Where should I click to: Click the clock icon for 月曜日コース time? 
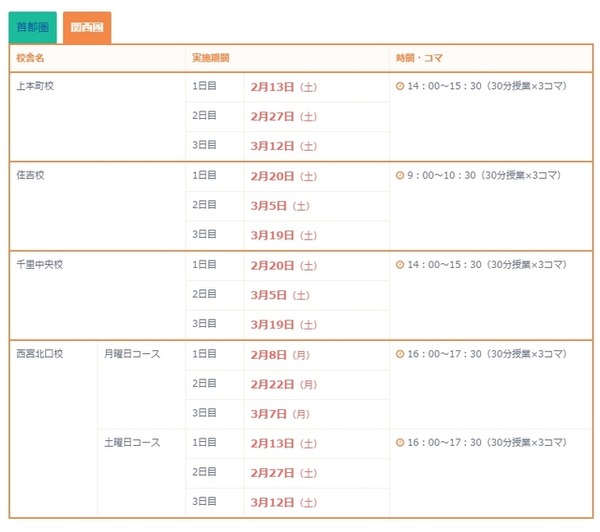pyautogui.click(x=400, y=354)
